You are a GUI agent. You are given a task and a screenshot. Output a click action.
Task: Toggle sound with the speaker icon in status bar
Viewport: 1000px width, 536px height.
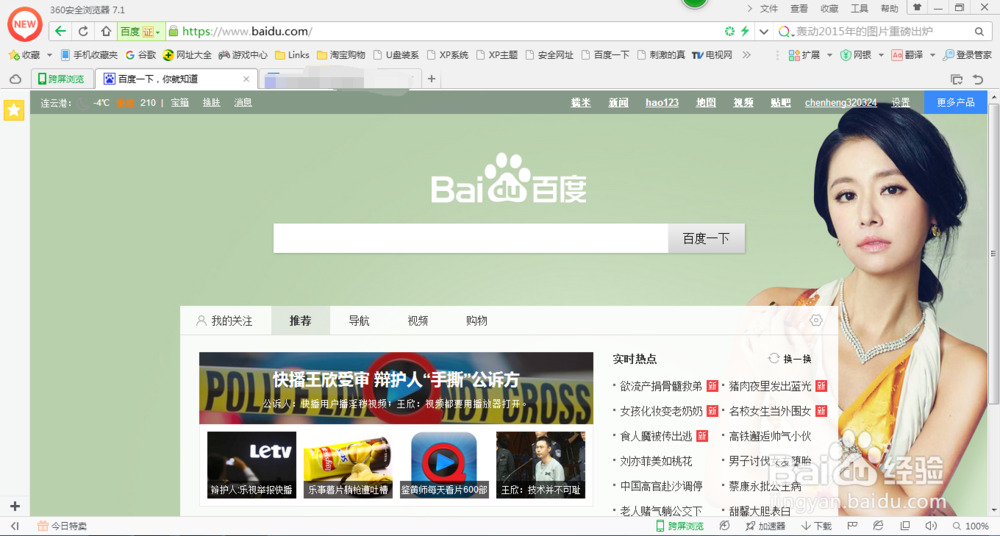[931, 526]
